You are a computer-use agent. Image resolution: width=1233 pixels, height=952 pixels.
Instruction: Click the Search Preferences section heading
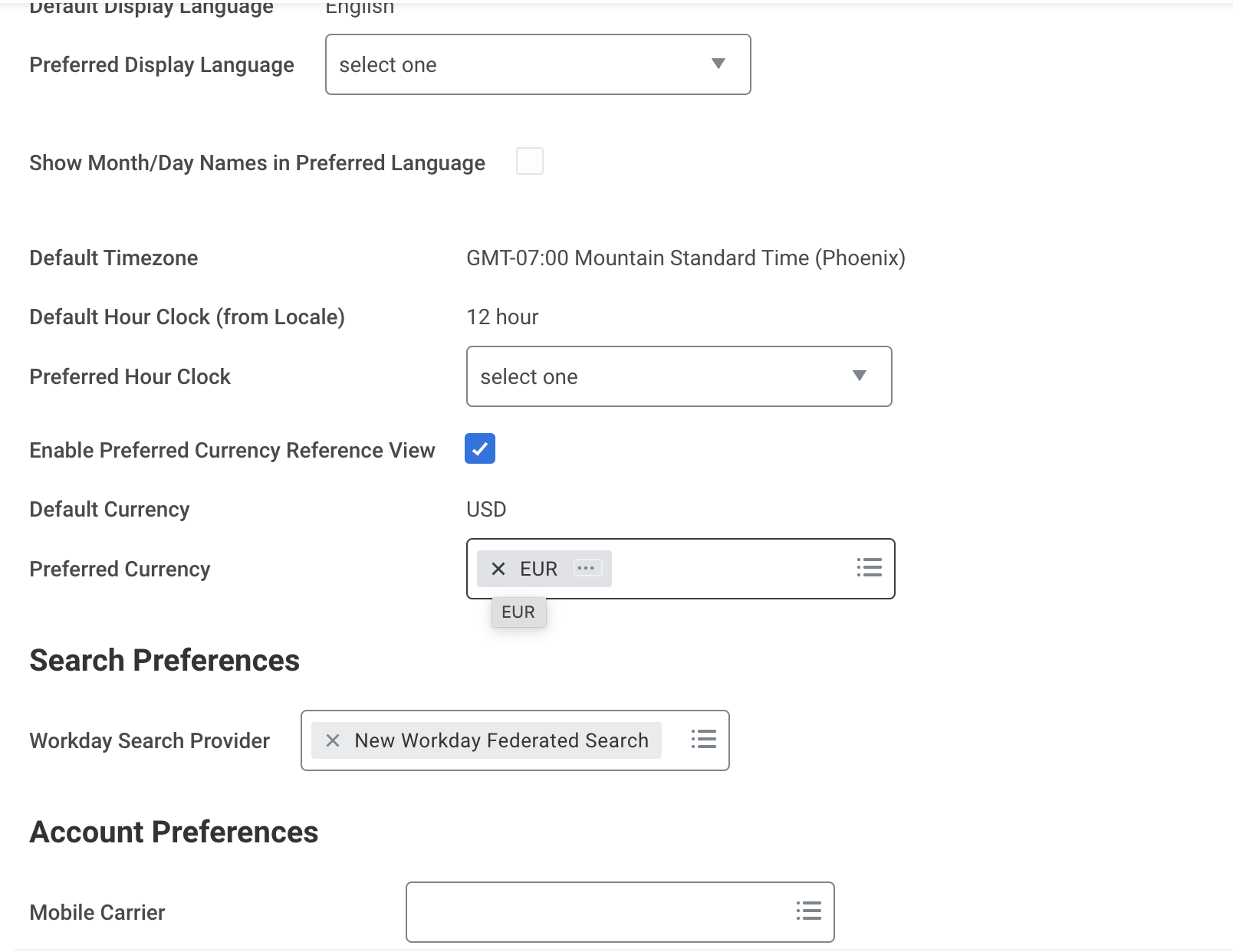click(164, 661)
